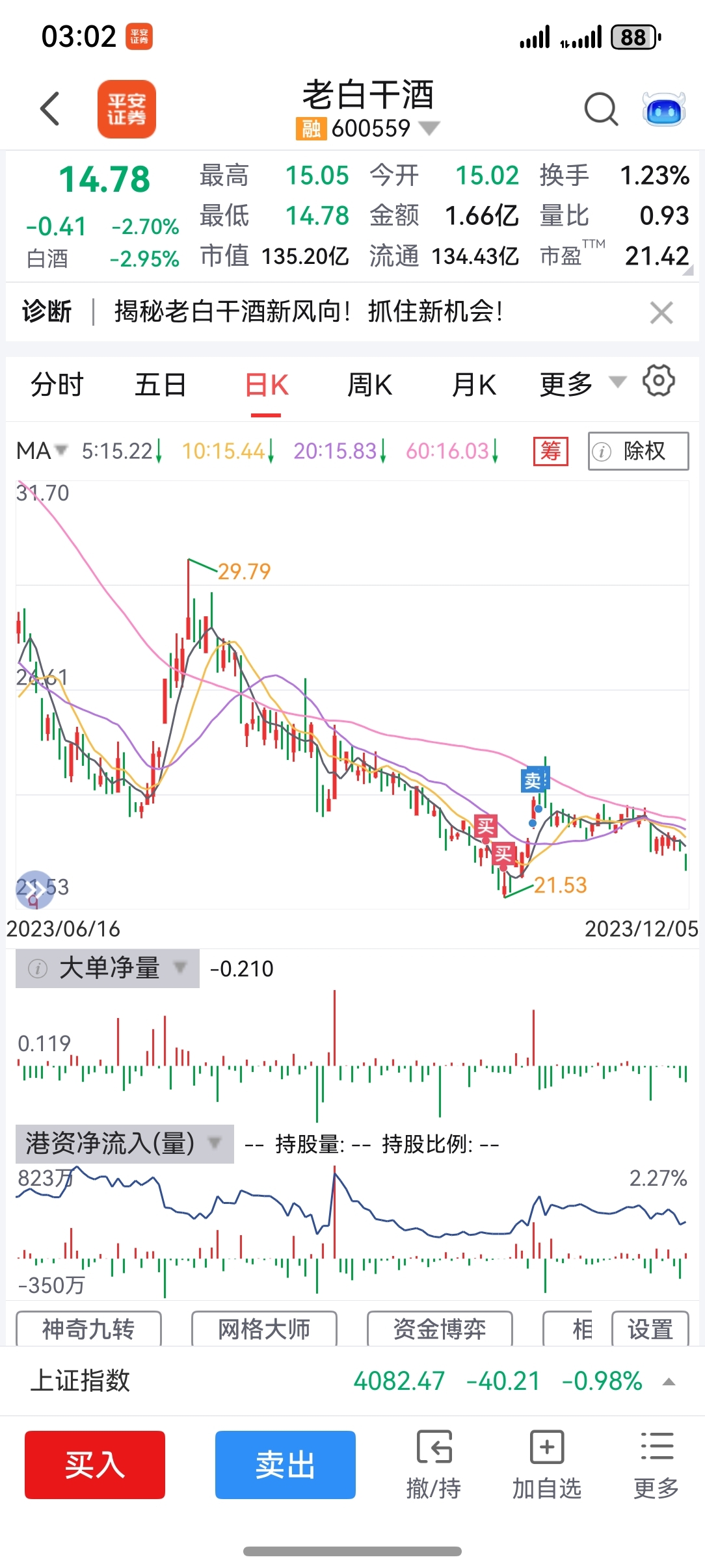Tap the battery indicator showing 88

click(x=636, y=37)
